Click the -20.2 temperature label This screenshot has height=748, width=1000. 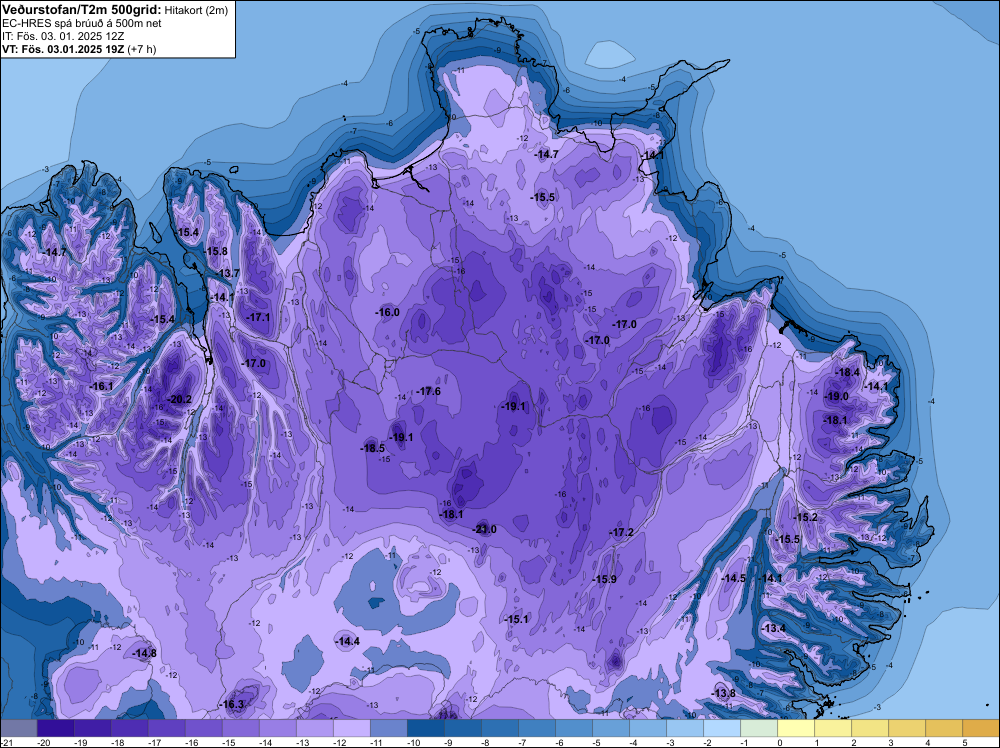179,399
